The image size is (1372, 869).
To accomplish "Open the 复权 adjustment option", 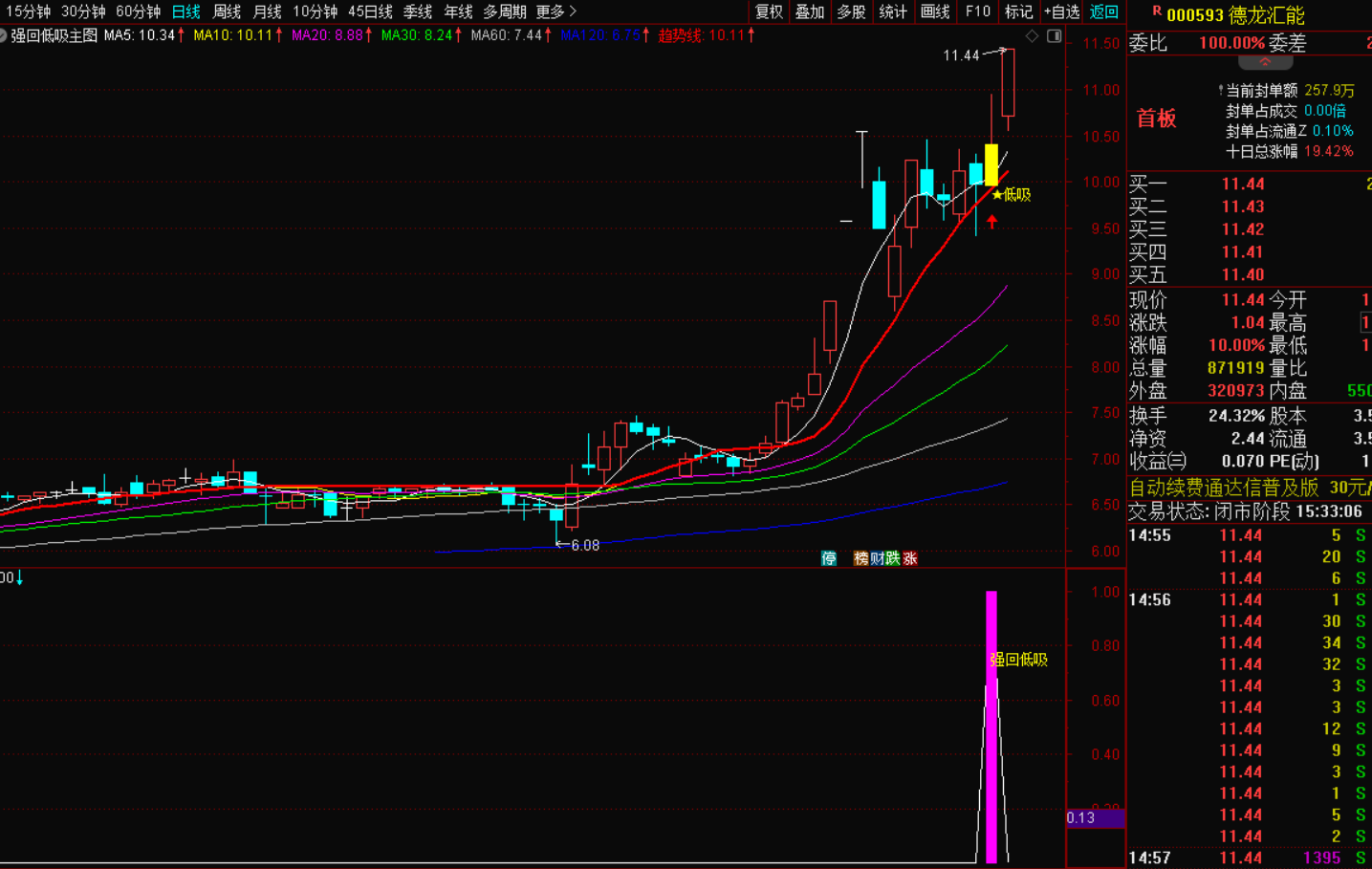I will 770,11.
